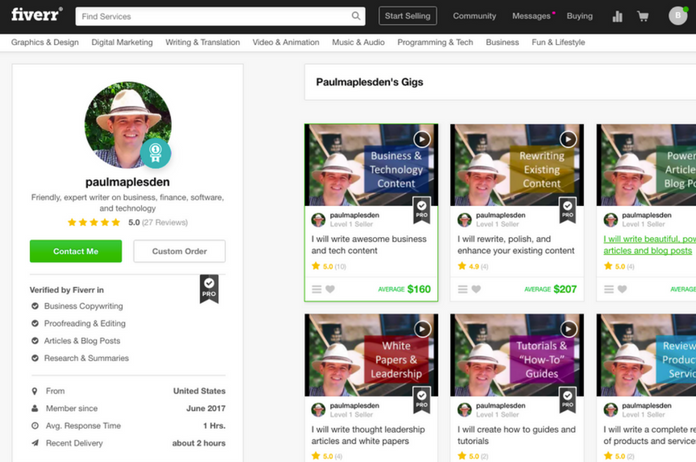
Task: Expand the Writing & Translation category
Action: click(202, 43)
